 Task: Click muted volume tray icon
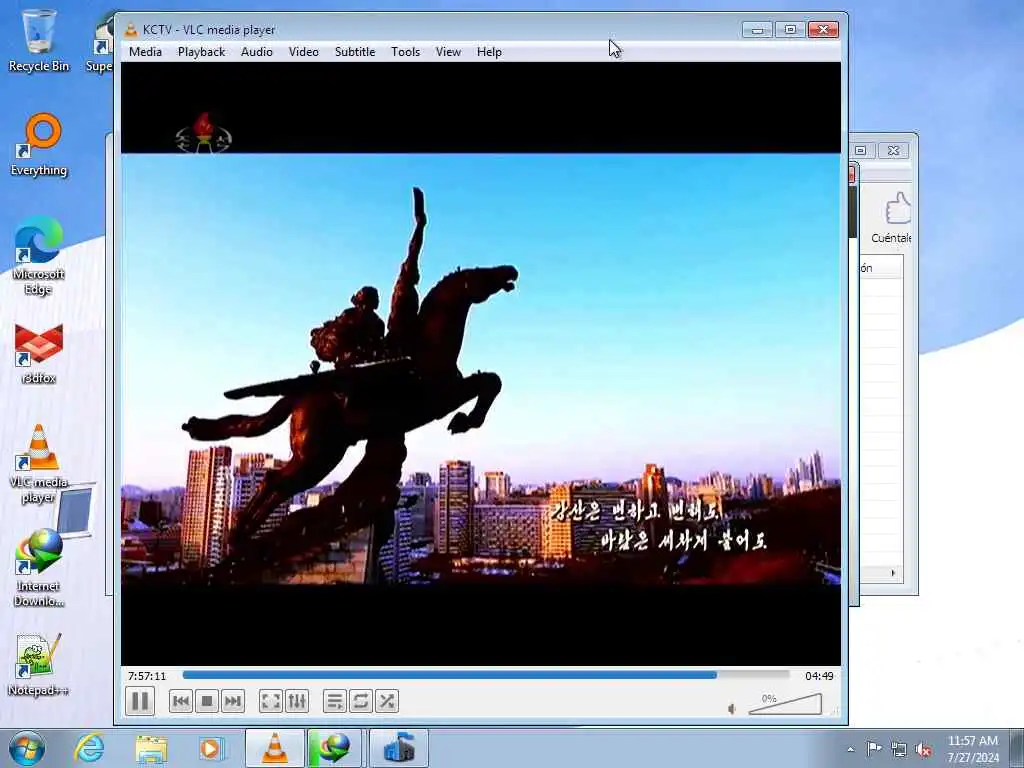[x=923, y=749]
